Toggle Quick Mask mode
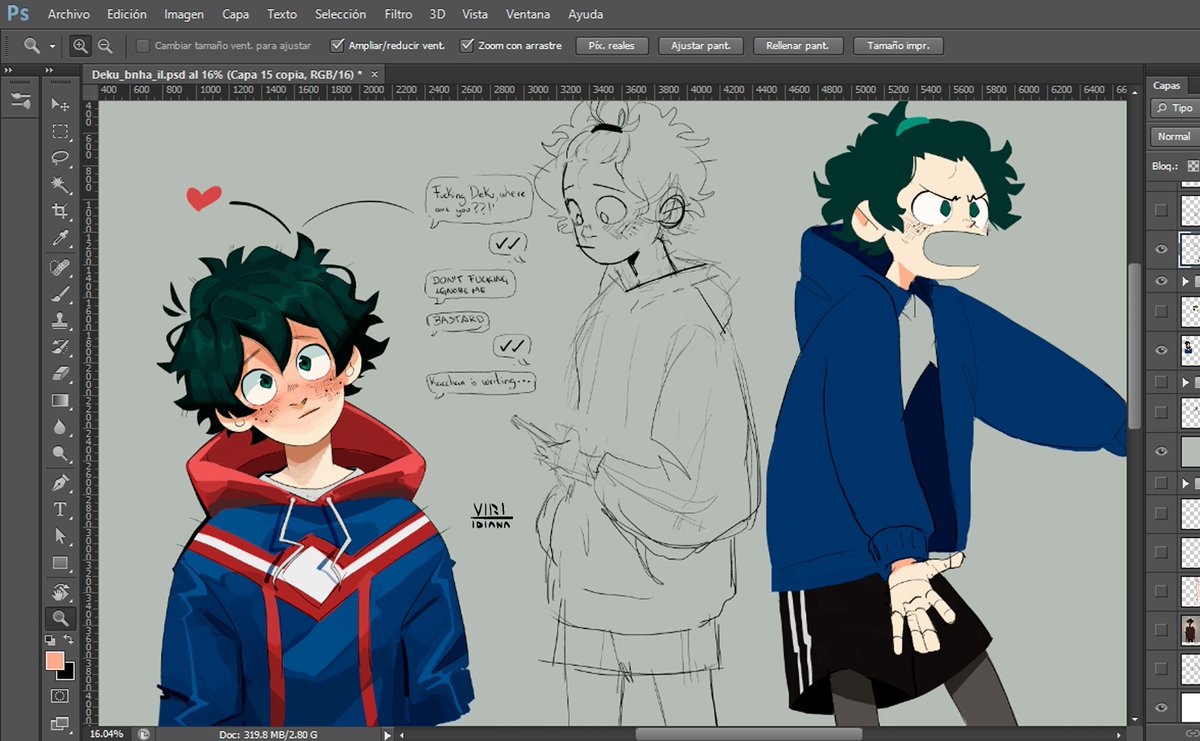Image resolution: width=1200 pixels, height=741 pixels. click(60, 696)
